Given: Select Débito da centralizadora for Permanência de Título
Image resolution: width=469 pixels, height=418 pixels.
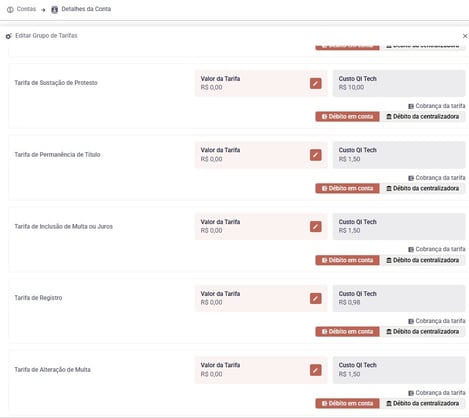Looking at the screenshot, I should click(423, 188).
